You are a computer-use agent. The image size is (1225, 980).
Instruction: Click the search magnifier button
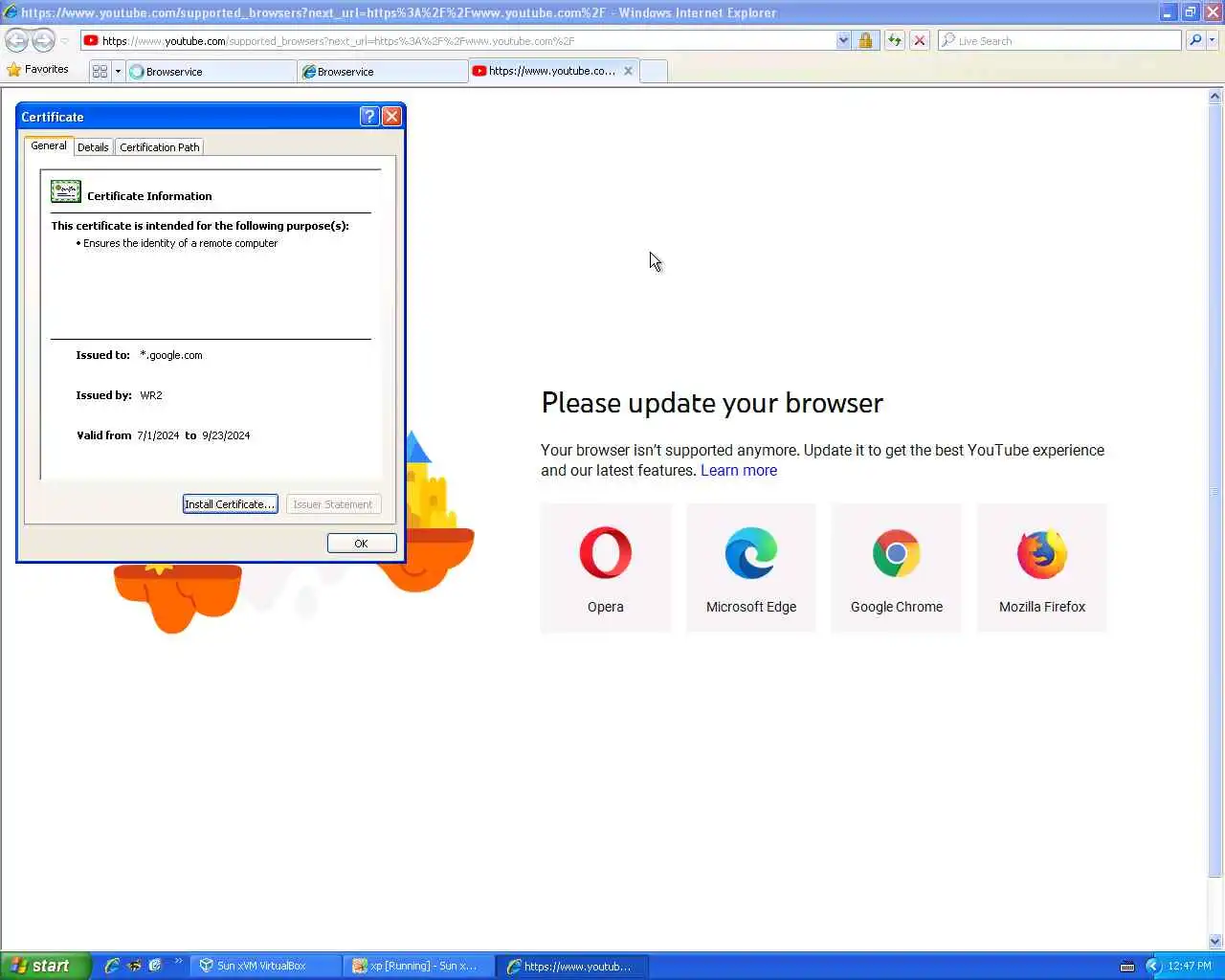[1195, 40]
